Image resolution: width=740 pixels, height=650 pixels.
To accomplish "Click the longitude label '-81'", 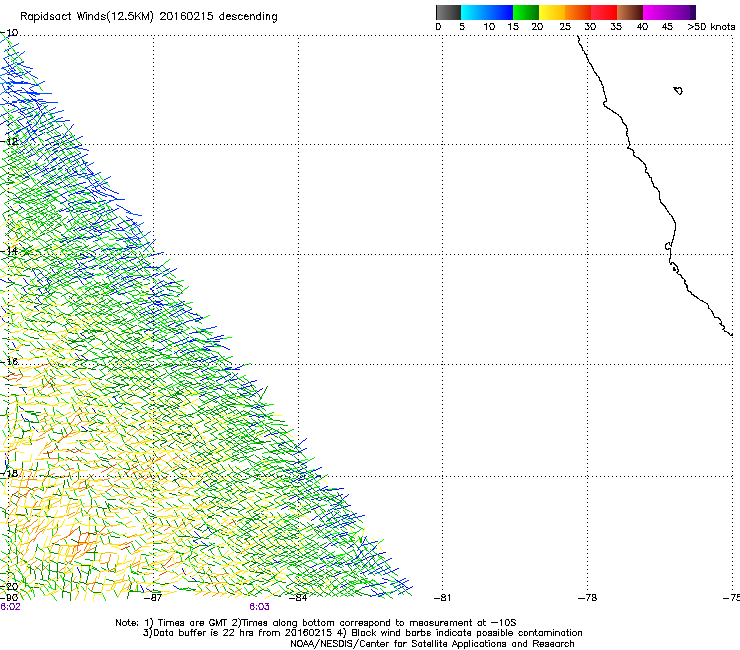I will coord(442,598).
